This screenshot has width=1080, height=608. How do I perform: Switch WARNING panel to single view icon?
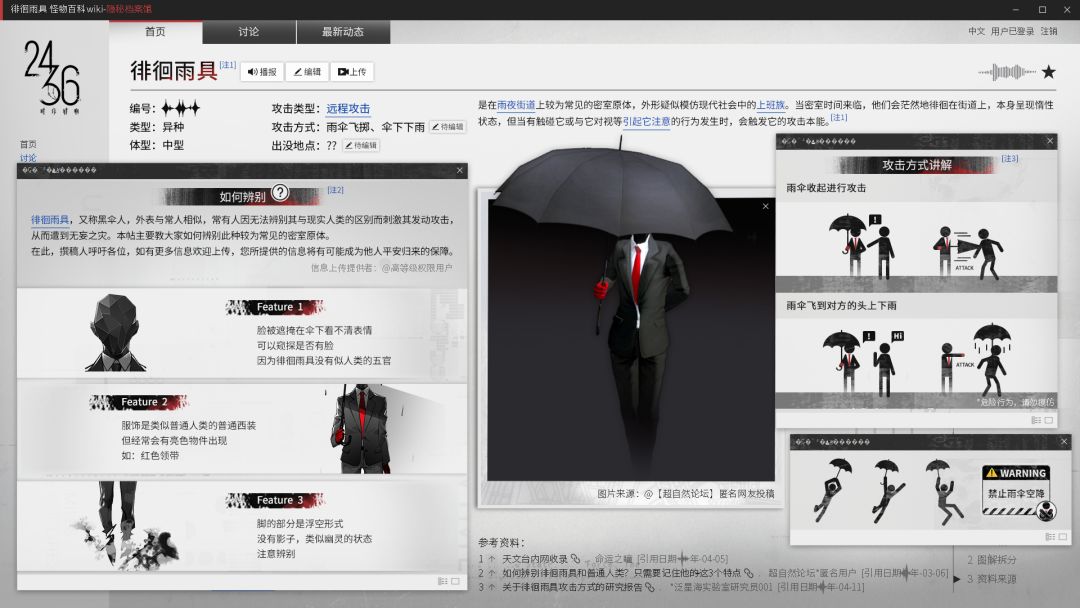pos(1063,536)
